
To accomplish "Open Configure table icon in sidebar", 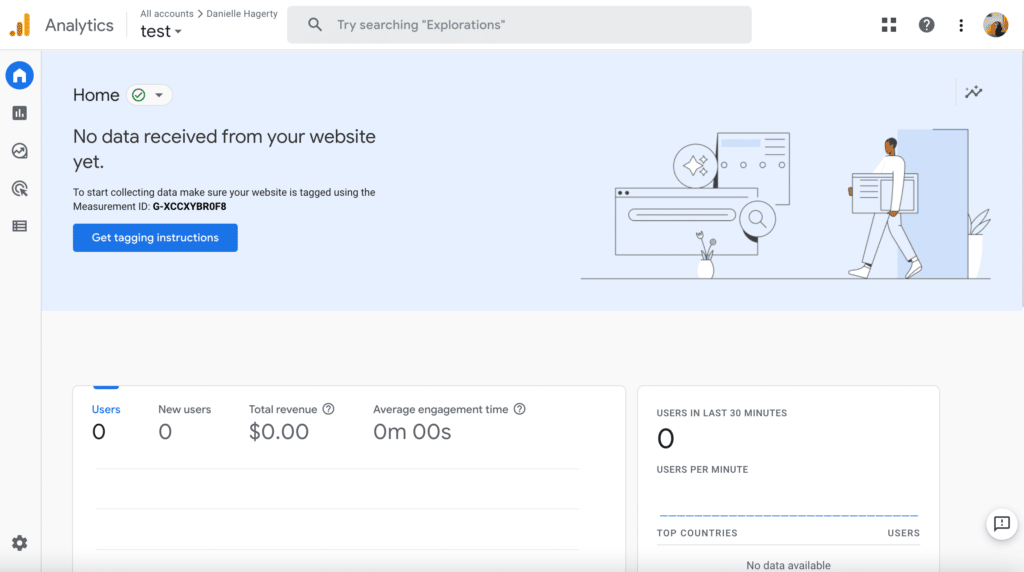I will [20, 226].
